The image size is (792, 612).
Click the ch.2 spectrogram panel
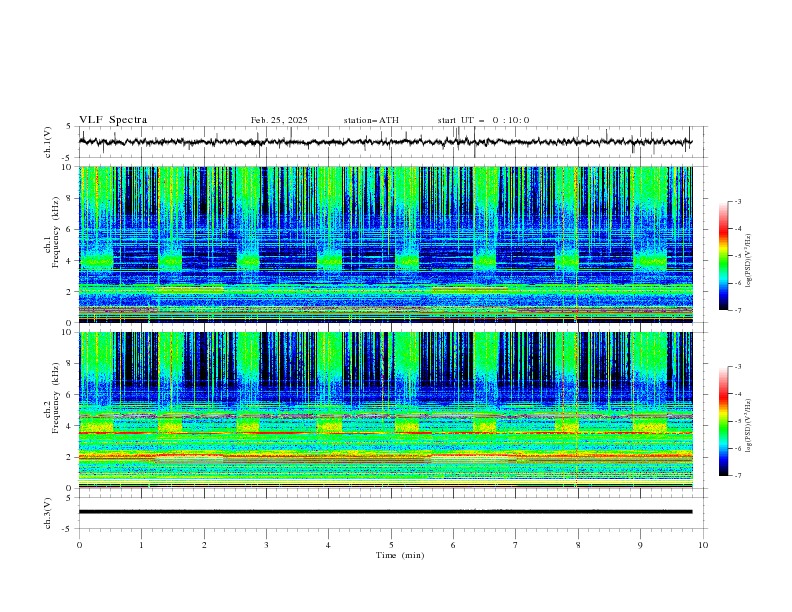coord(385,410)
